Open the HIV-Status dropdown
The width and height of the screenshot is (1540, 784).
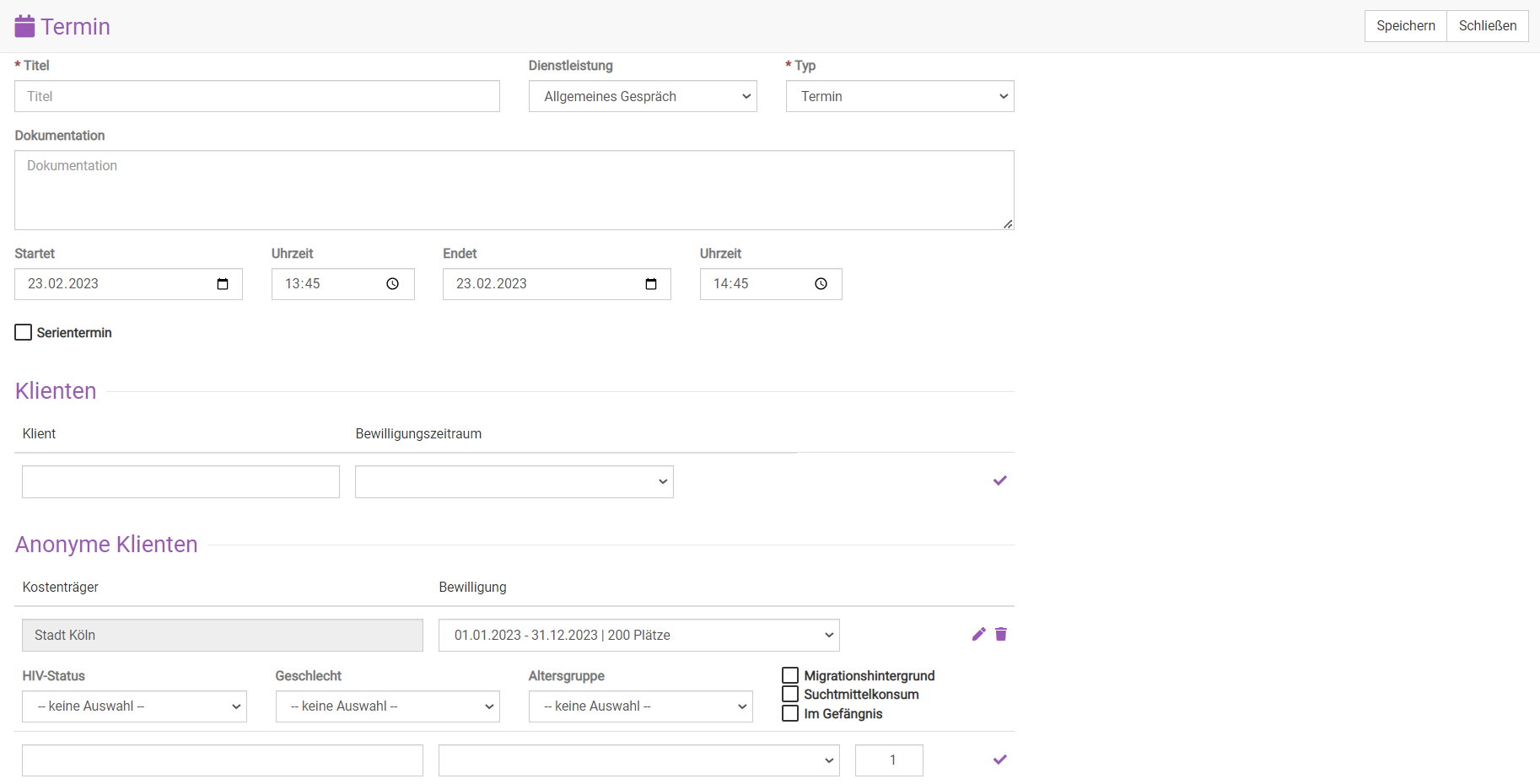(x=134, y=706)
